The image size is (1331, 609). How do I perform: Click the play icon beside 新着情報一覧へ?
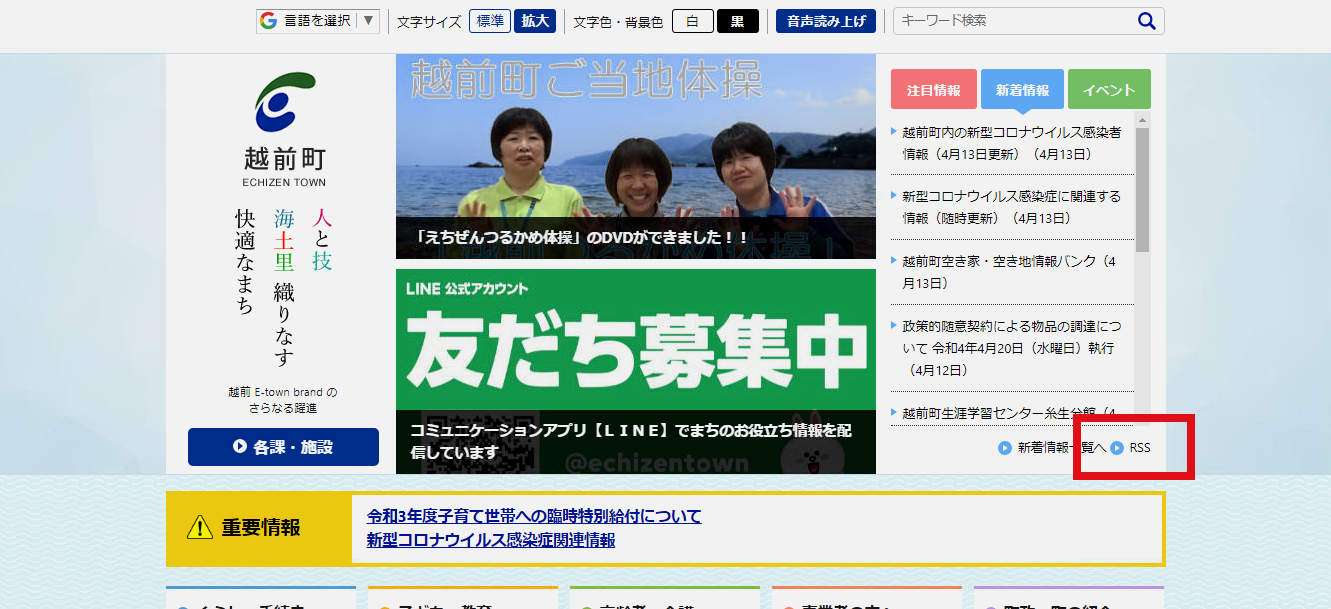pos(1005,448)
